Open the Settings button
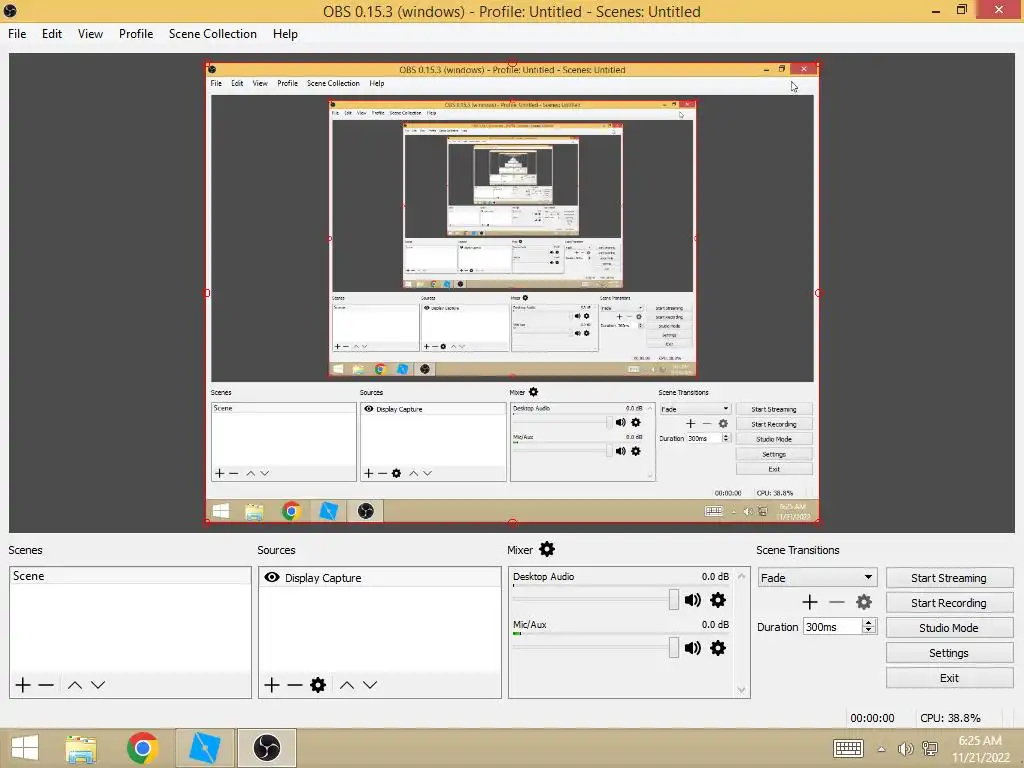 949,653
